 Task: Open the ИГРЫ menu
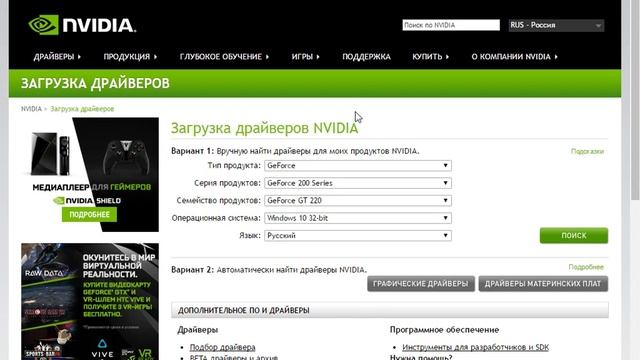(305, 57)
